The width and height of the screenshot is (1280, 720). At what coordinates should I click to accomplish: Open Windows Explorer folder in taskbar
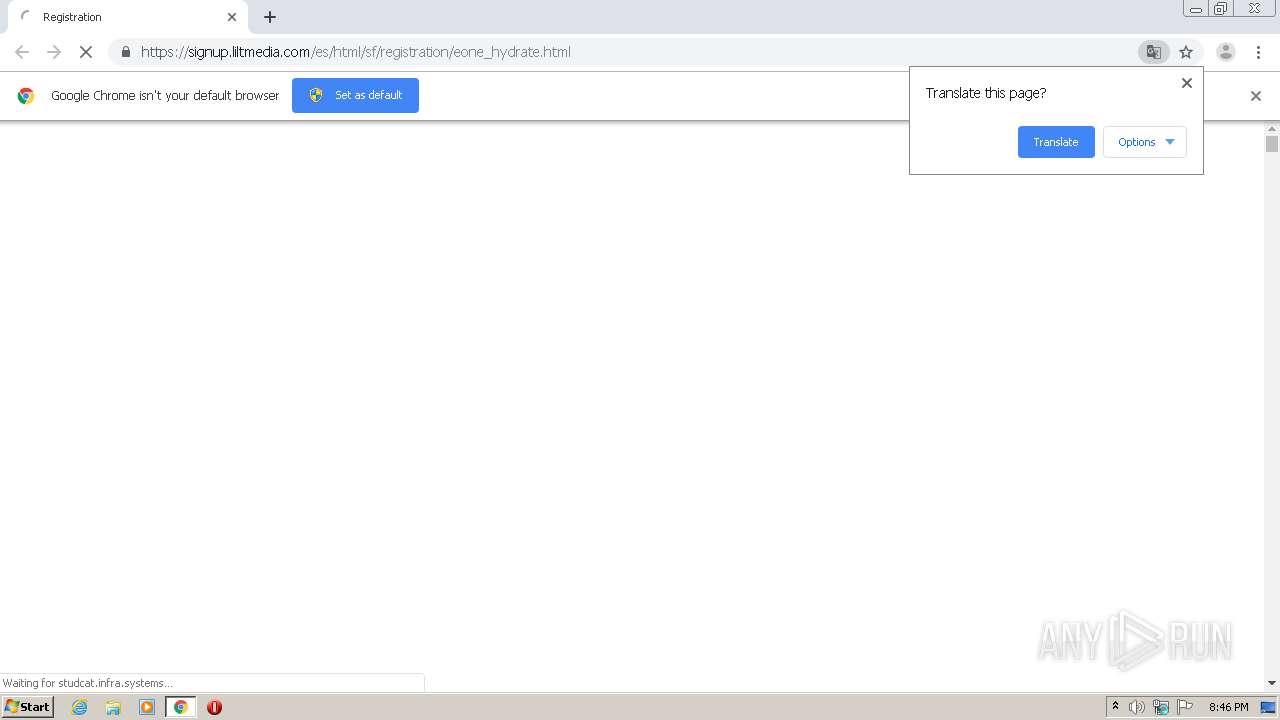[113, 707]
